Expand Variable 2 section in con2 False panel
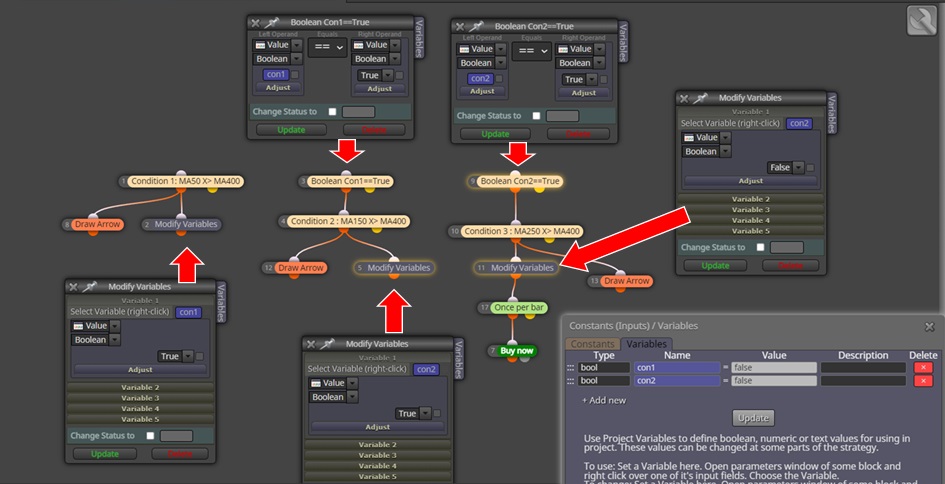 [x=750, y=199]
